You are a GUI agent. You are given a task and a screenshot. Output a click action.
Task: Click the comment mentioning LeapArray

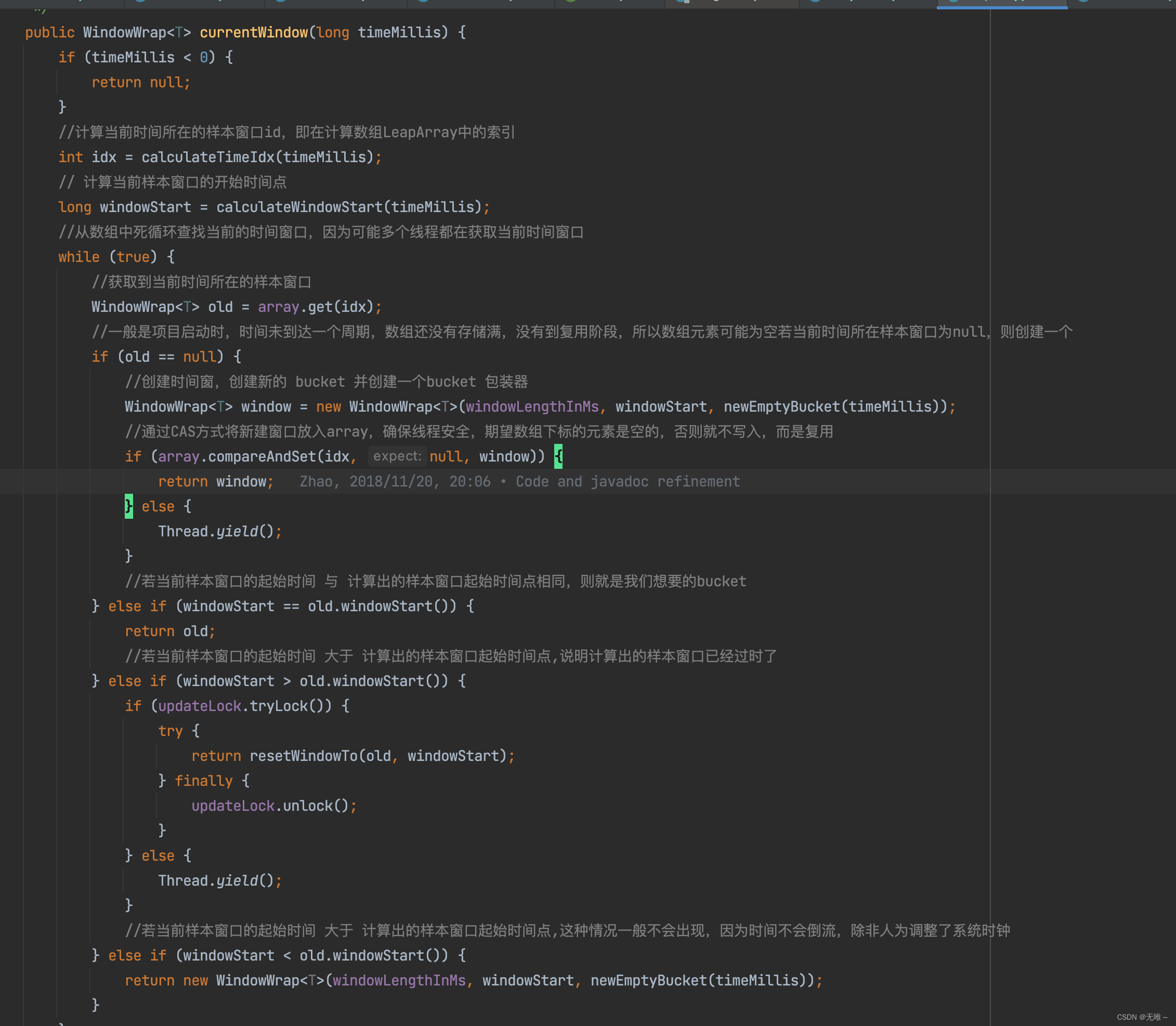[x=286, y=132]
